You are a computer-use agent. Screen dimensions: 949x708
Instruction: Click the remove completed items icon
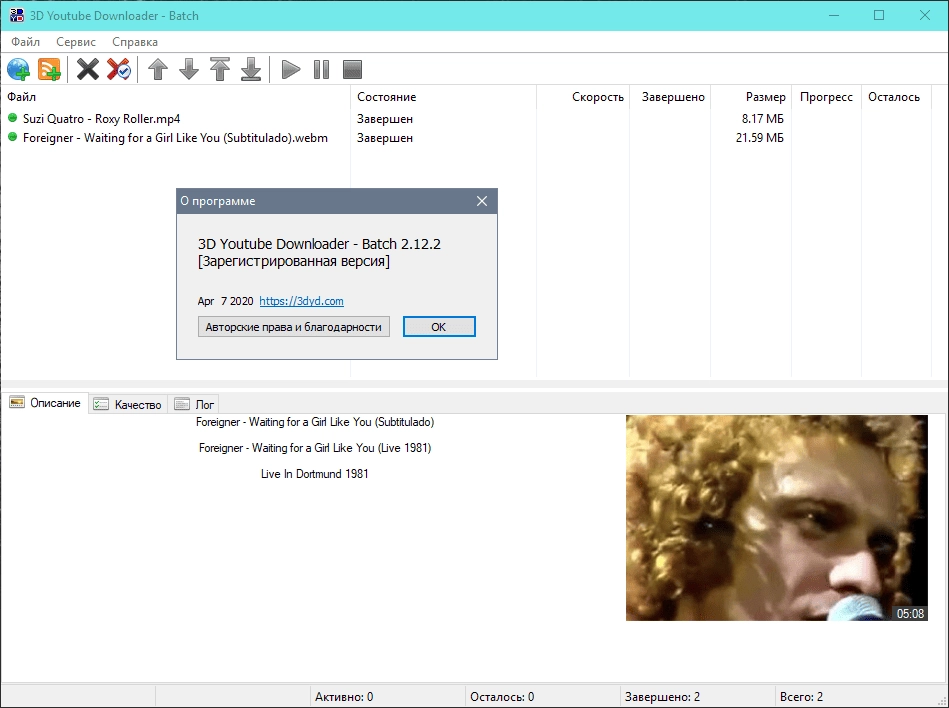click(x=119, y=69)
